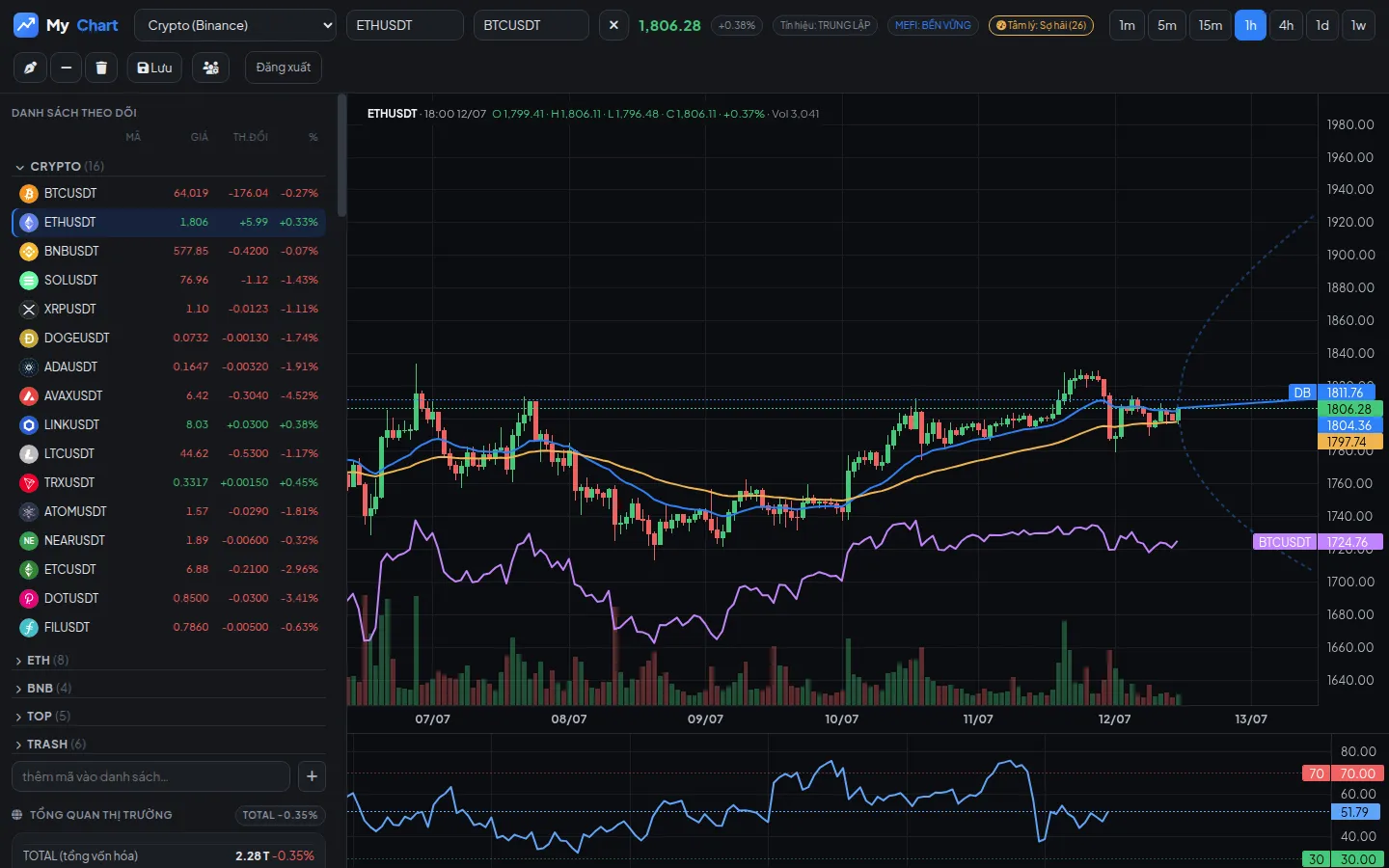Click the plus add symbol button

pos(312,776)
